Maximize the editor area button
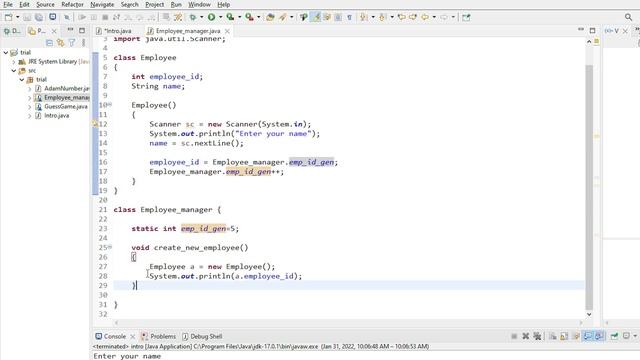Screen dimensions: 640x360 592,31
